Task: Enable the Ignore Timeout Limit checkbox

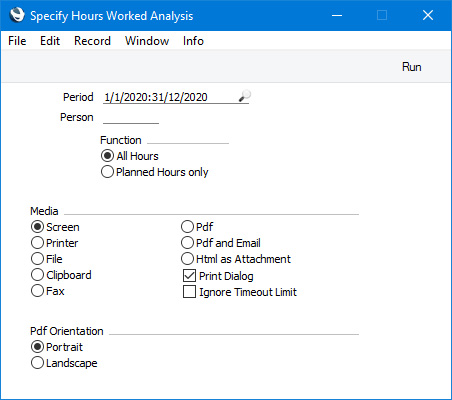Action: click(189, 292)
